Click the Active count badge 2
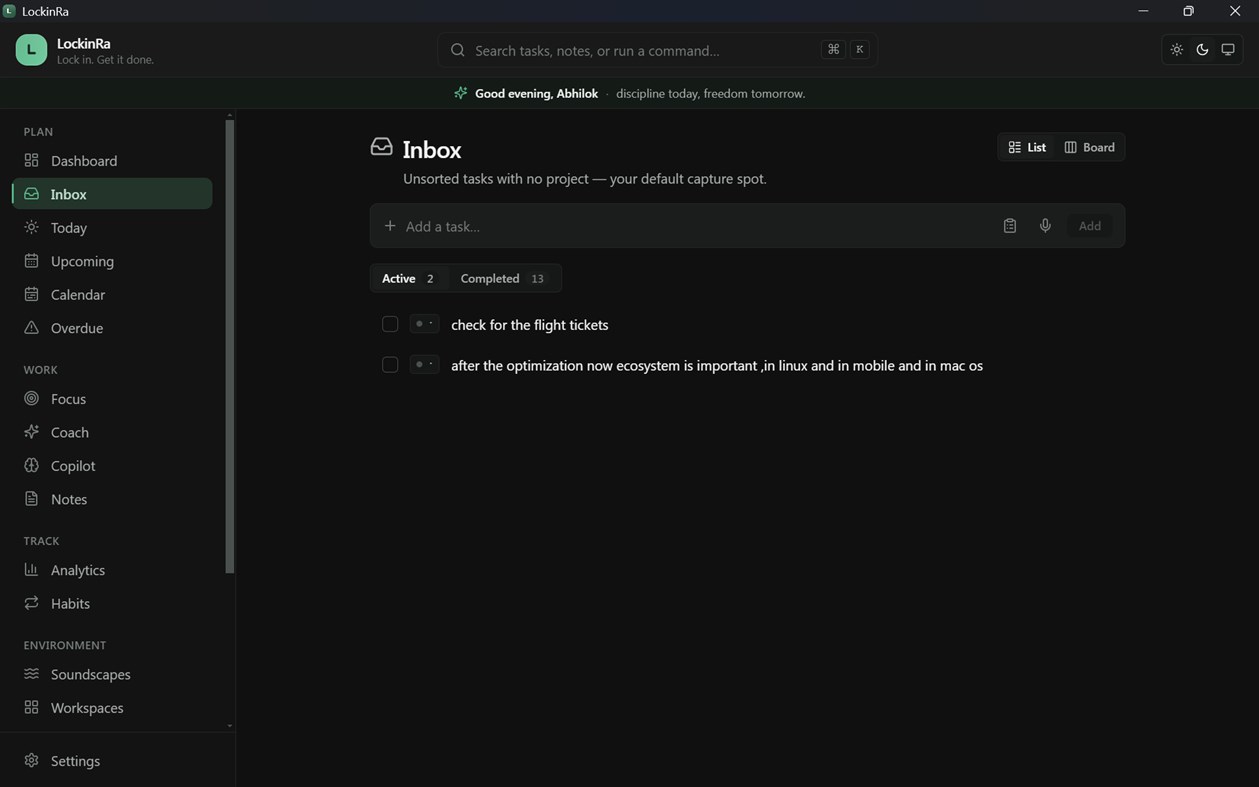This screenshot has height=787, width=1259. [x=430, y=278]
